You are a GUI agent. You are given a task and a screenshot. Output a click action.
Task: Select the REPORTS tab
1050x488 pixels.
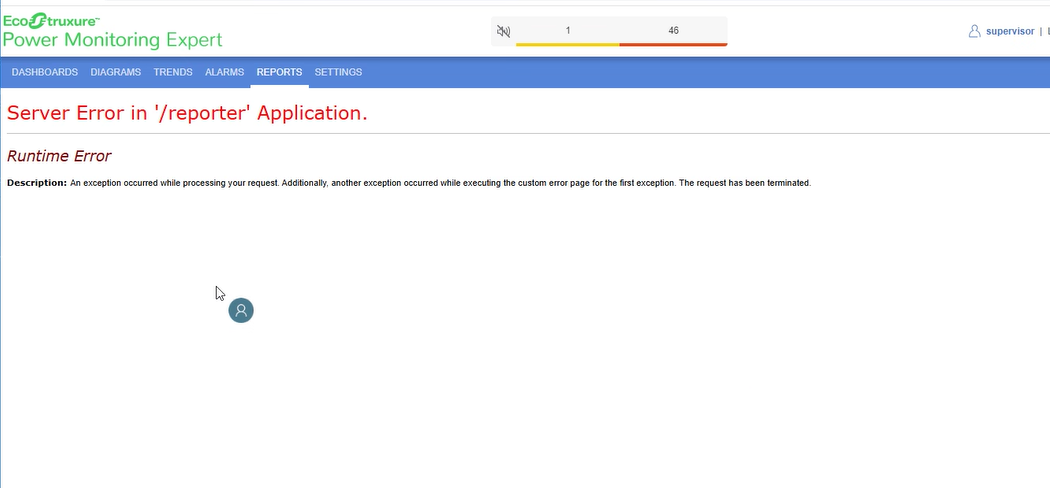pos(279,72)
